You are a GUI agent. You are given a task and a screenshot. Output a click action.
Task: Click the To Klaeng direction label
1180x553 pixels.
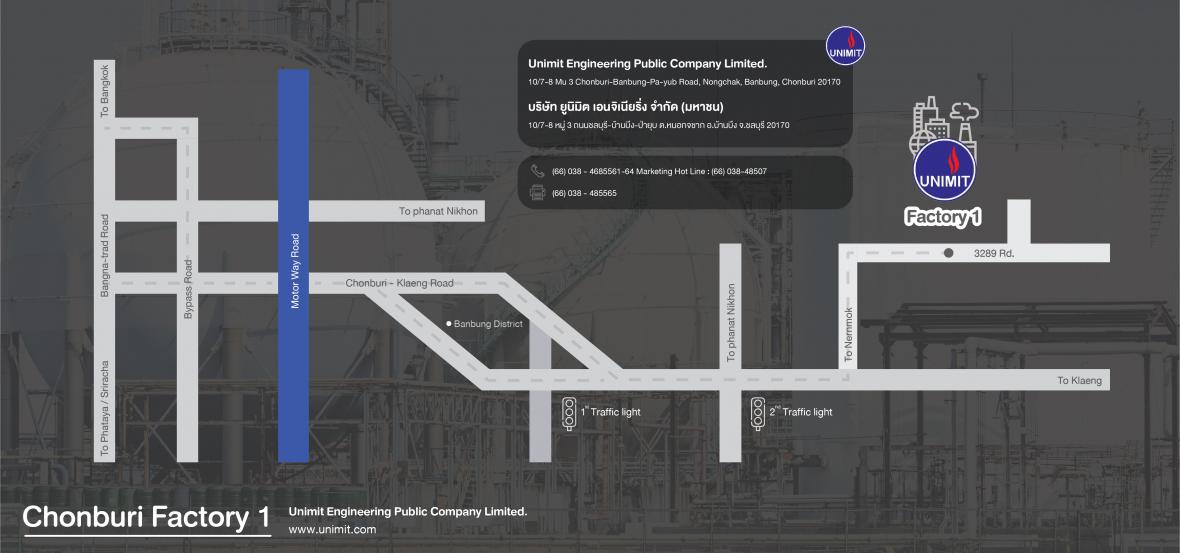1079,381
